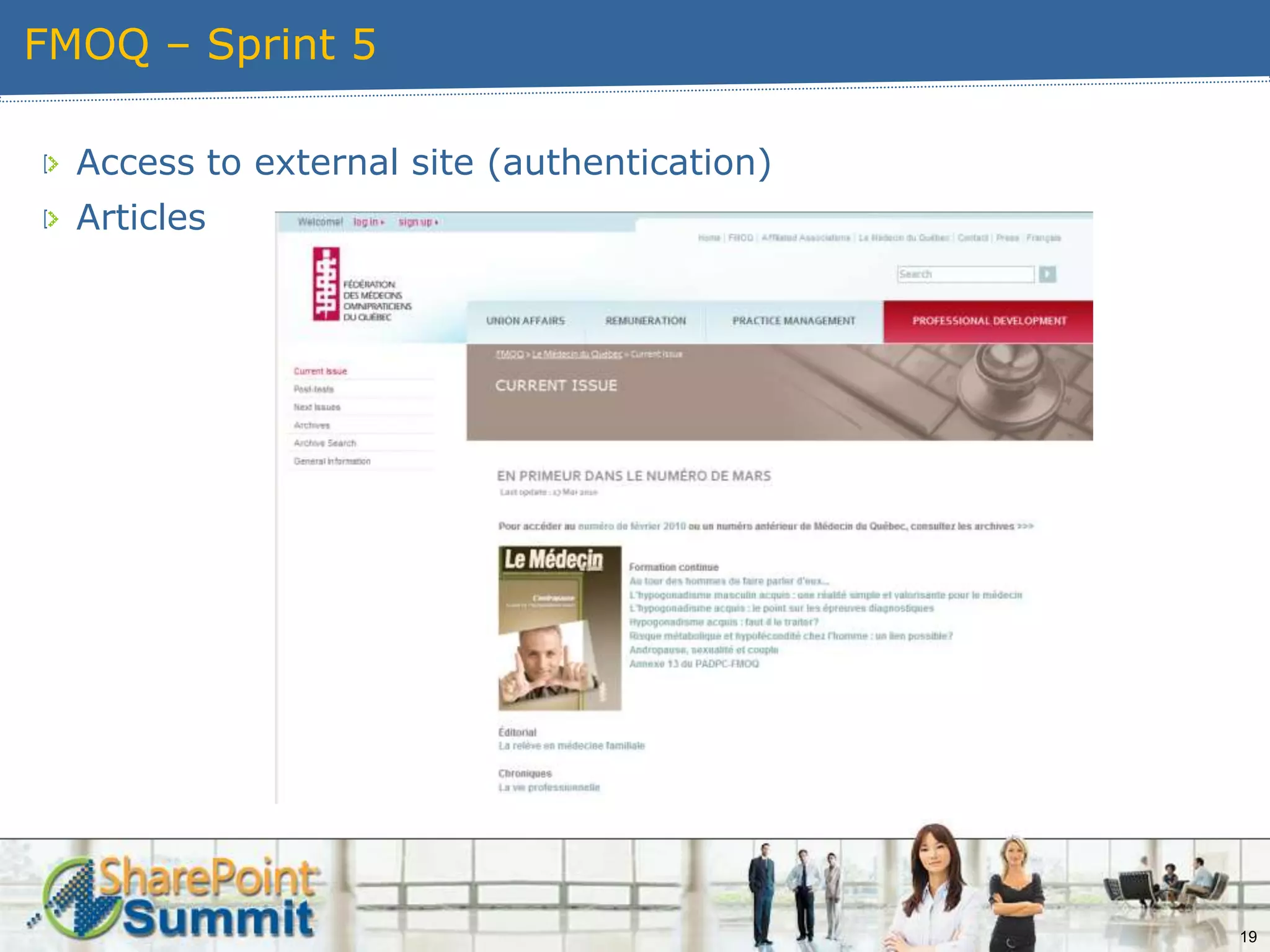Open article Au tour des hommes de faire parler
Viewport: 1270px width, 952px height.
point(729,581)
